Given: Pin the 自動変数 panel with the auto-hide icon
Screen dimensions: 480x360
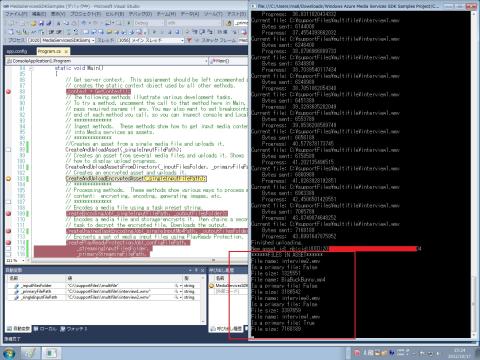Looking at the screenshot, I should tap(196, 270).
